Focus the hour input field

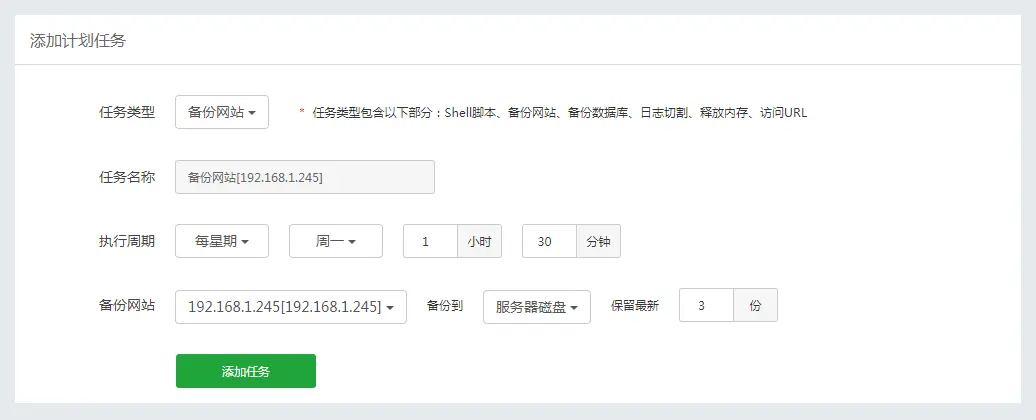click(429, 241)
